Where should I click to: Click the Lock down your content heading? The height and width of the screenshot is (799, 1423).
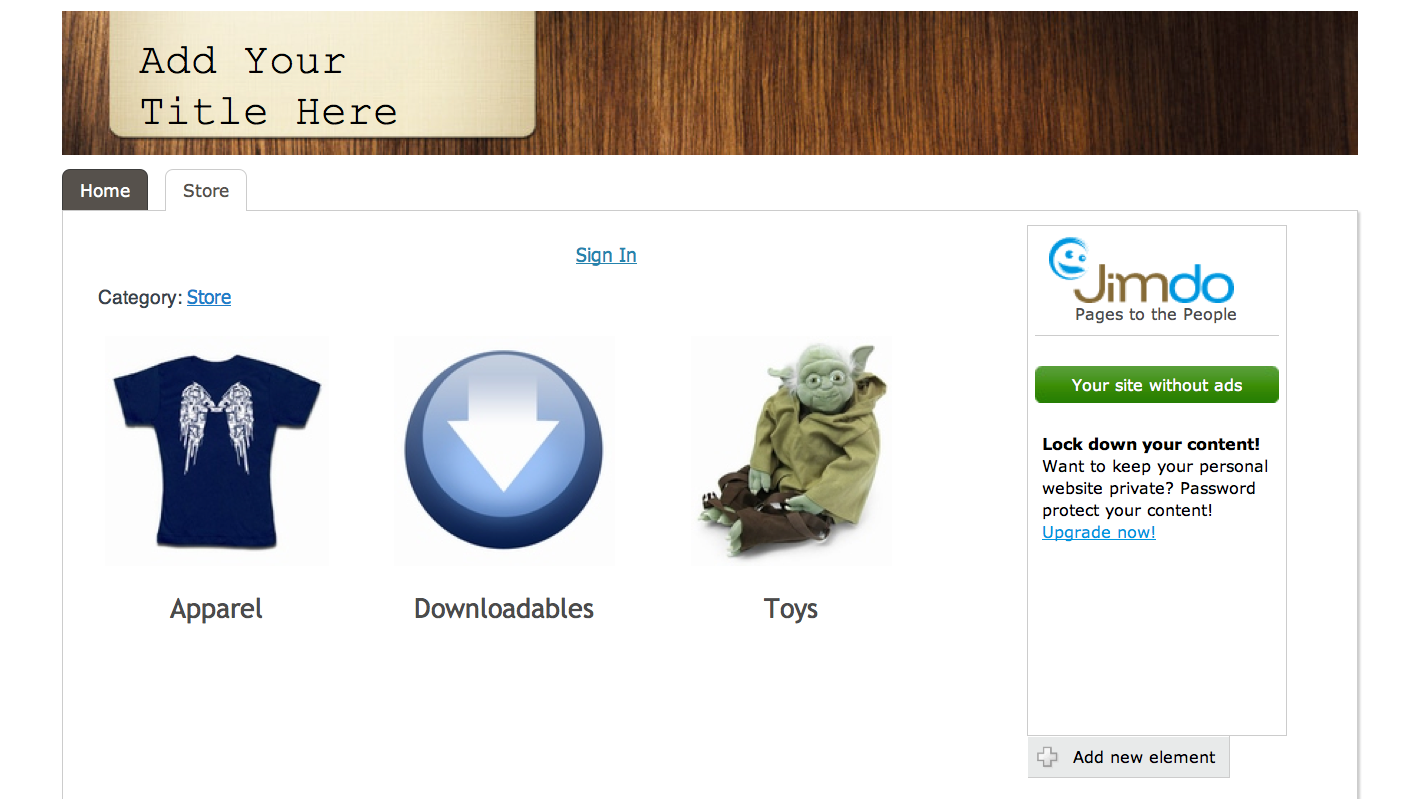pos(1151,444)
